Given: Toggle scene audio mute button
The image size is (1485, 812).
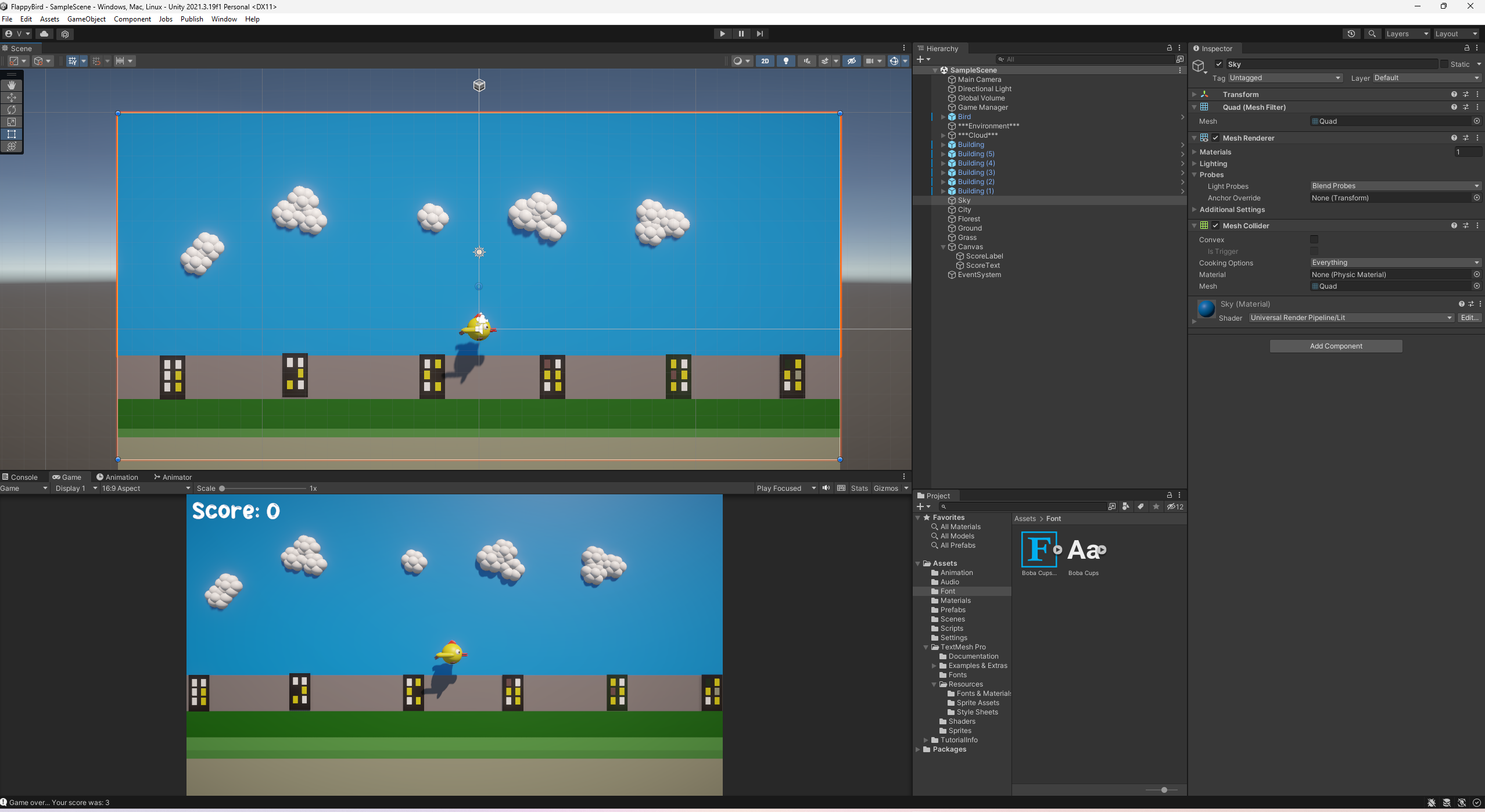Looking at the screenshot, I should pyautogui.click(x=806, y=61).
